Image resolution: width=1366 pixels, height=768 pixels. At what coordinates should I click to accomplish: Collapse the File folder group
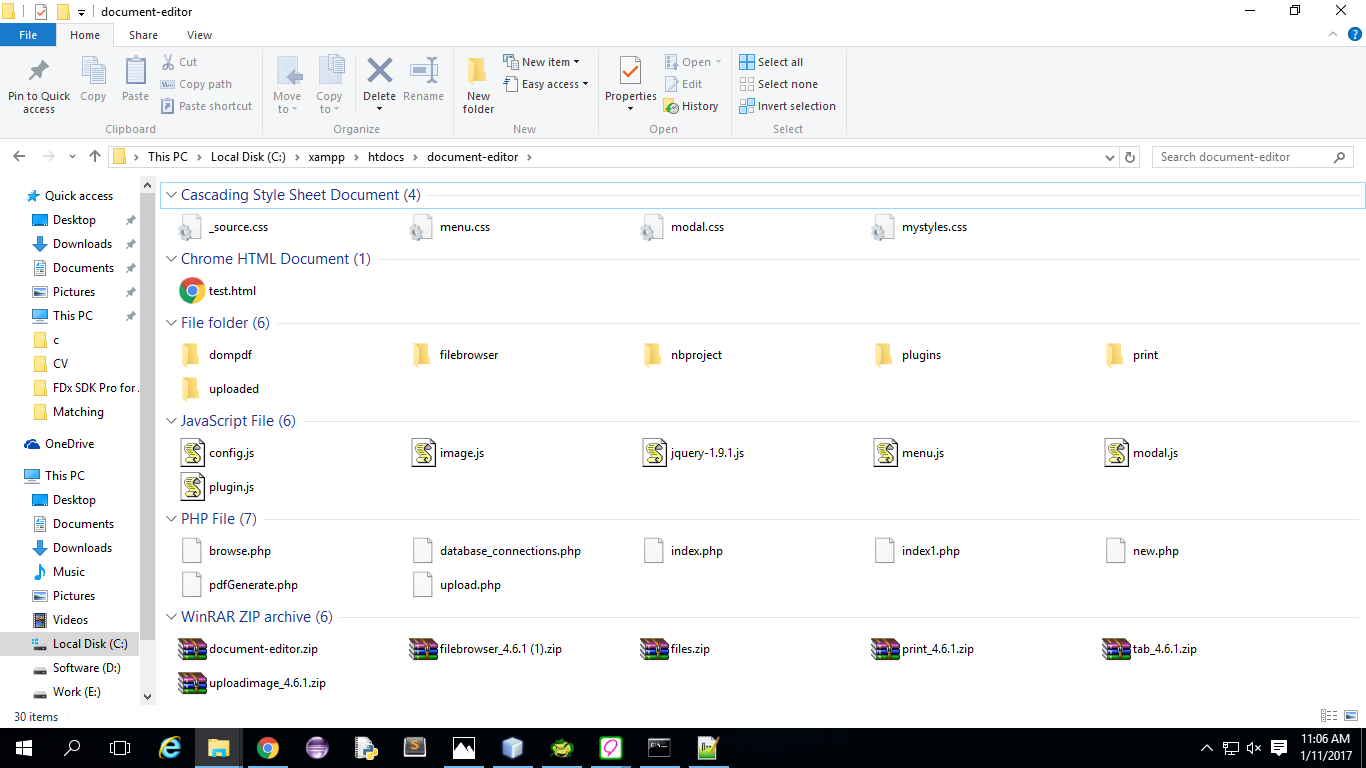click(x=171, y=323)
